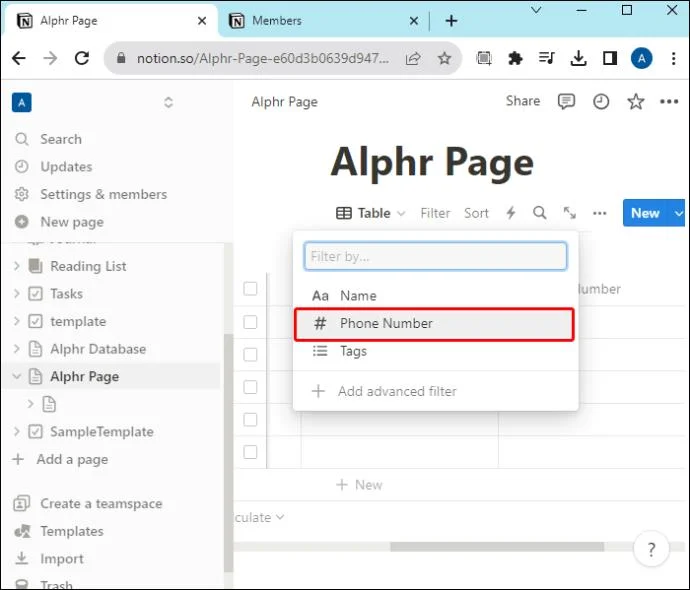Choose Tags in filter list
This screenshot has width=690, height=590.
[x=435, y=351]
